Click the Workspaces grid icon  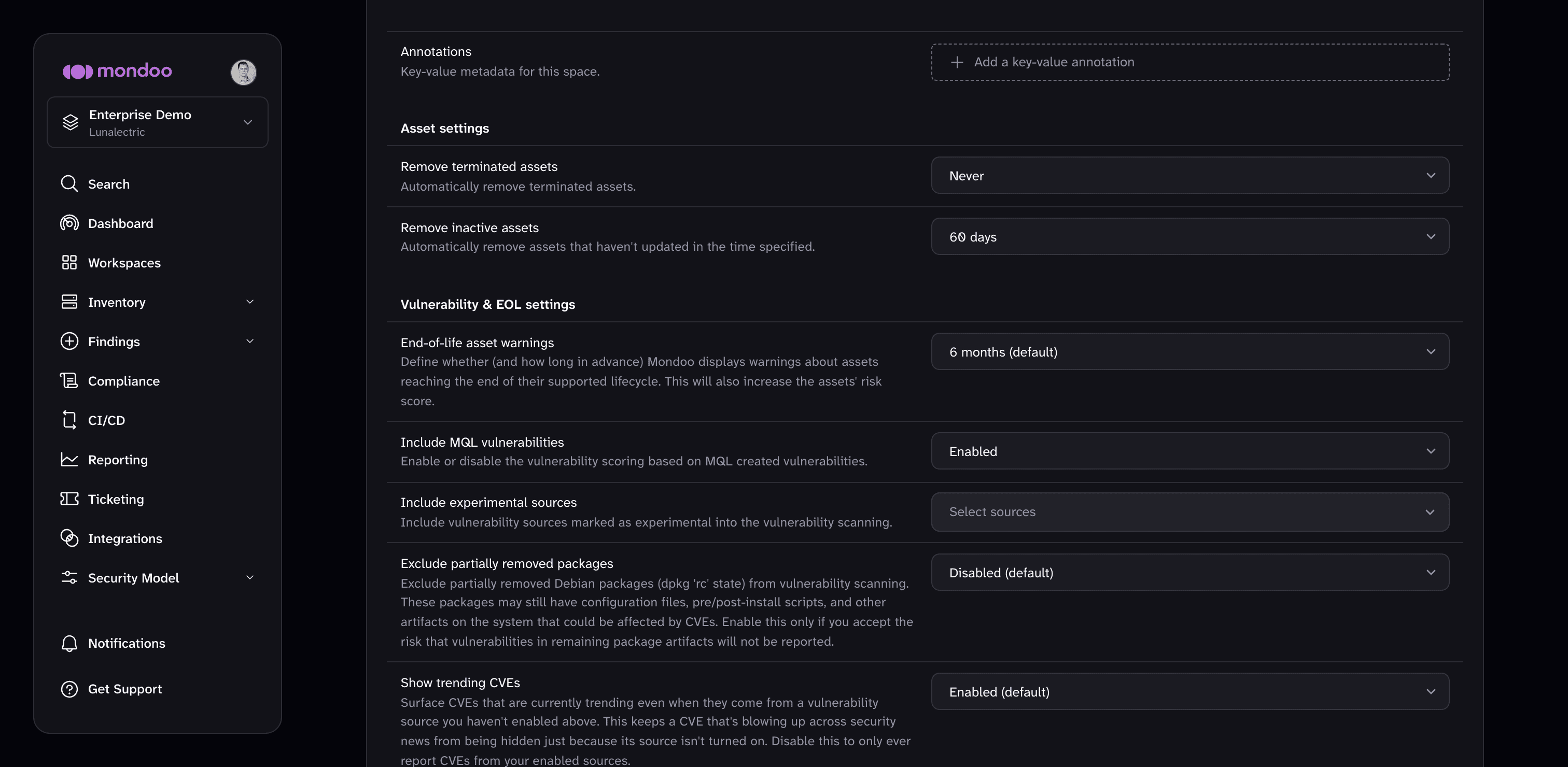pyautogui.click(x=69, y=263)
